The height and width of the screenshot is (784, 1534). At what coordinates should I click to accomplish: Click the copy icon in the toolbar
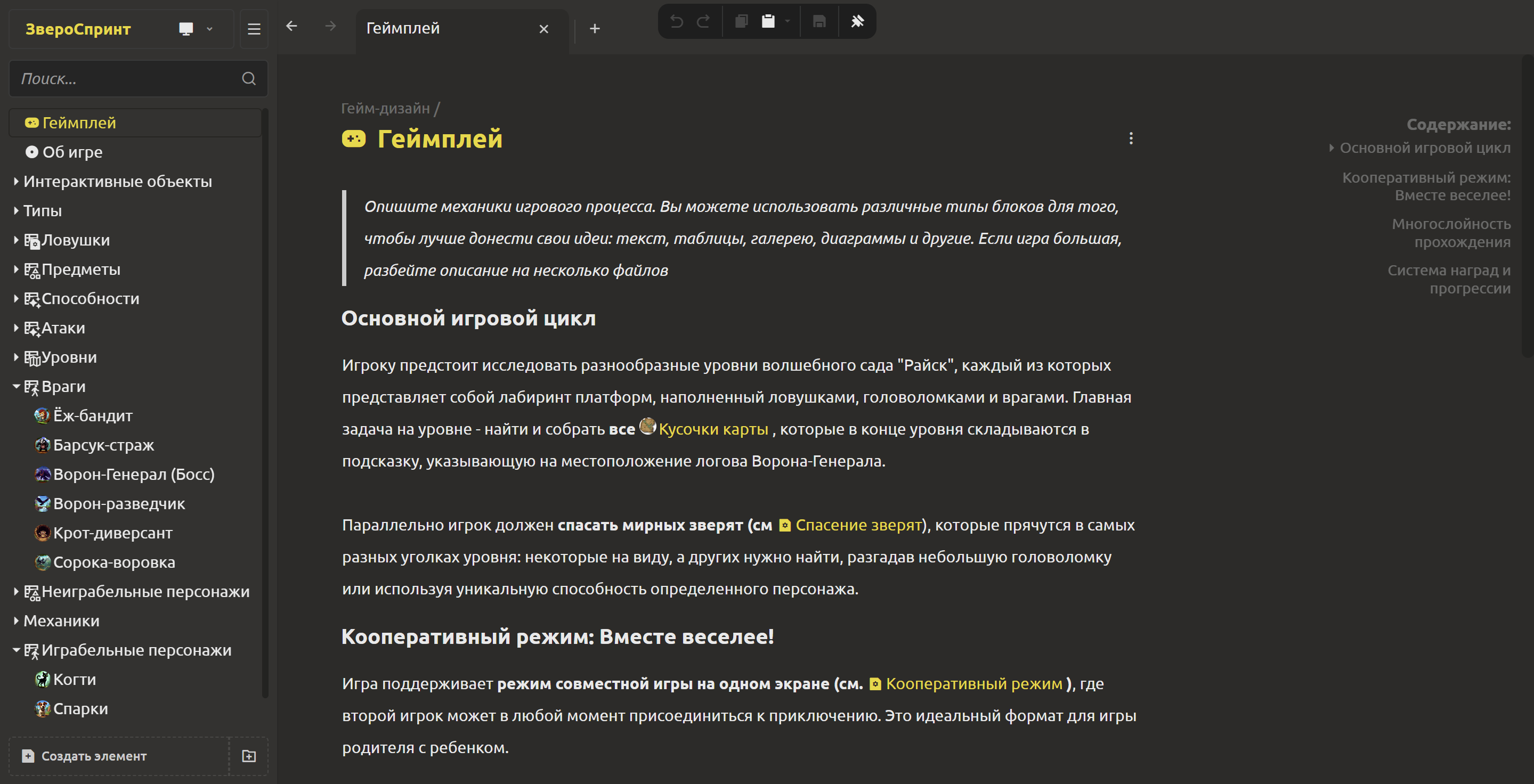(741, 22)
